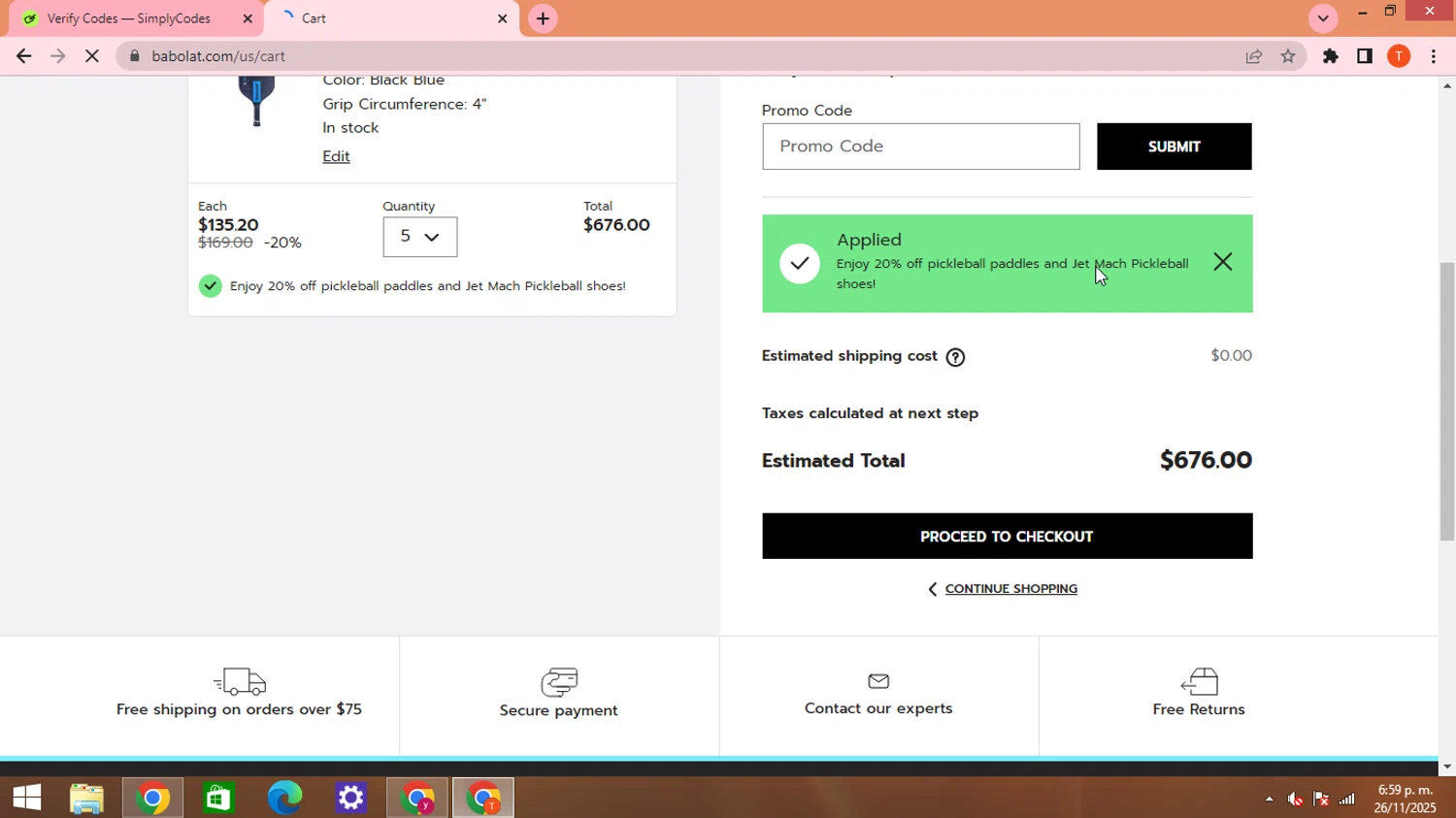Screen dimensions: 1456x818
Task: Close the Verify Codes tab
Action: tap(248, 18)
